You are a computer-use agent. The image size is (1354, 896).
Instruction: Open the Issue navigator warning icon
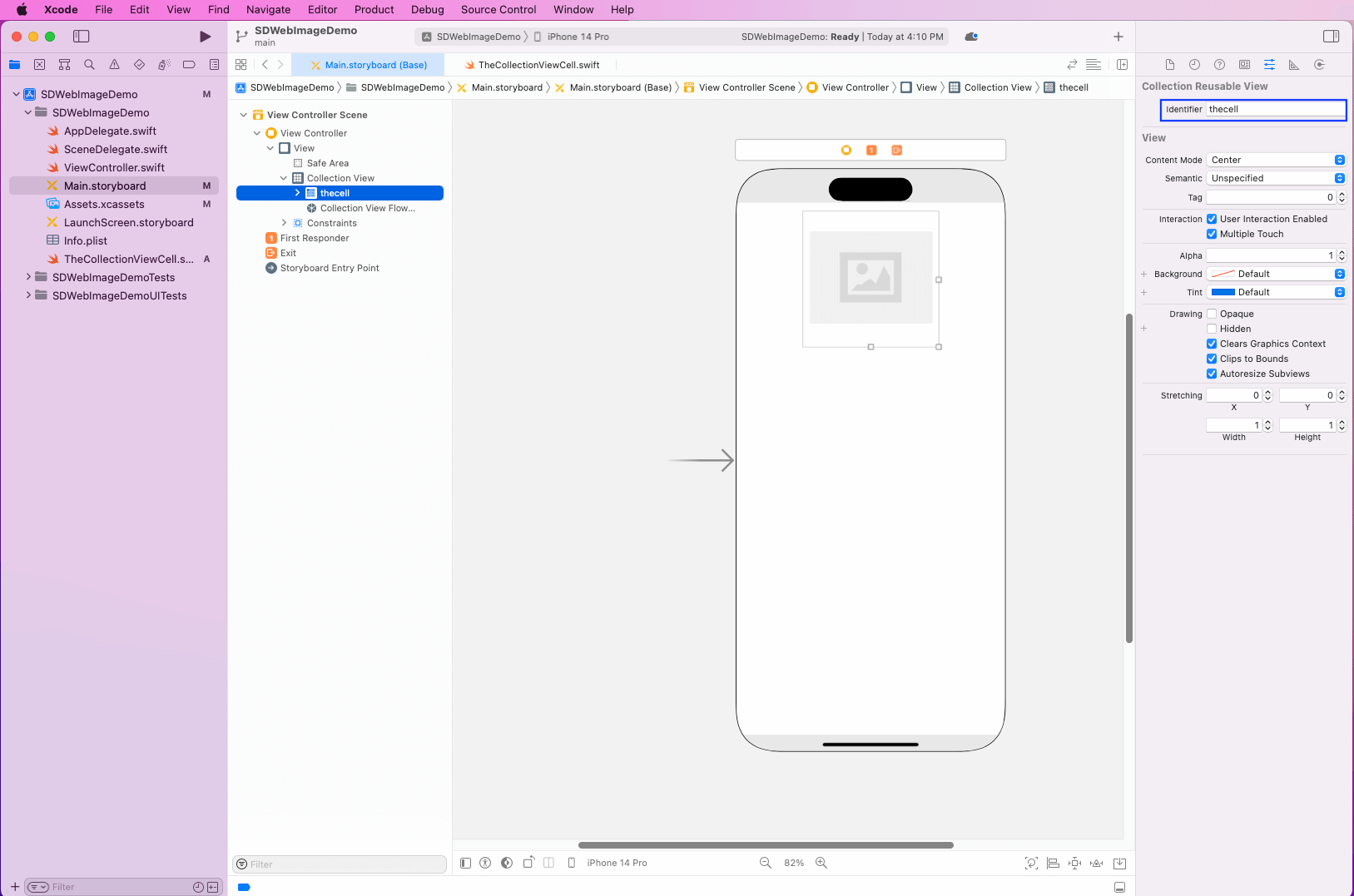click(x=114, y=65)
